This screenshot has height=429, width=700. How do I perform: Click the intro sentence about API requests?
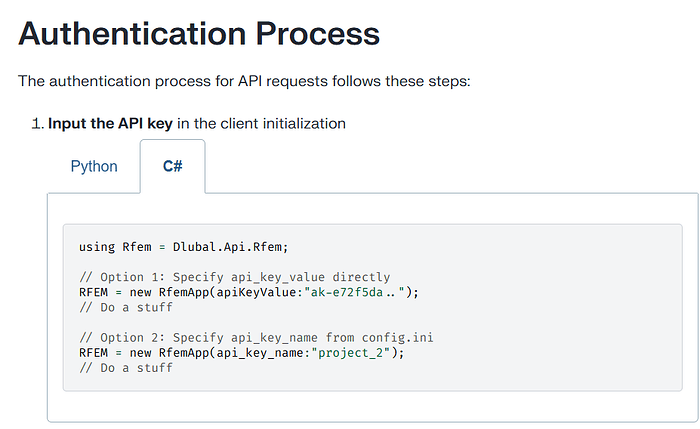click(x=244, y=80)
